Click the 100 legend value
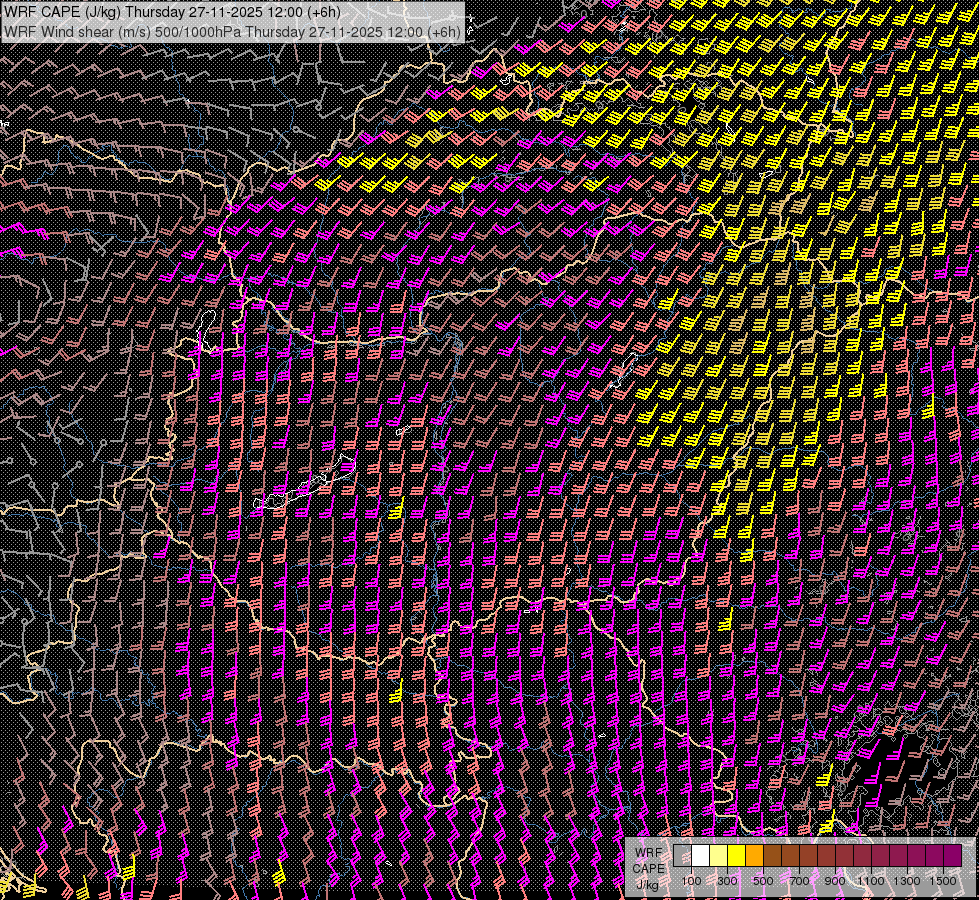 coord(691,881)
